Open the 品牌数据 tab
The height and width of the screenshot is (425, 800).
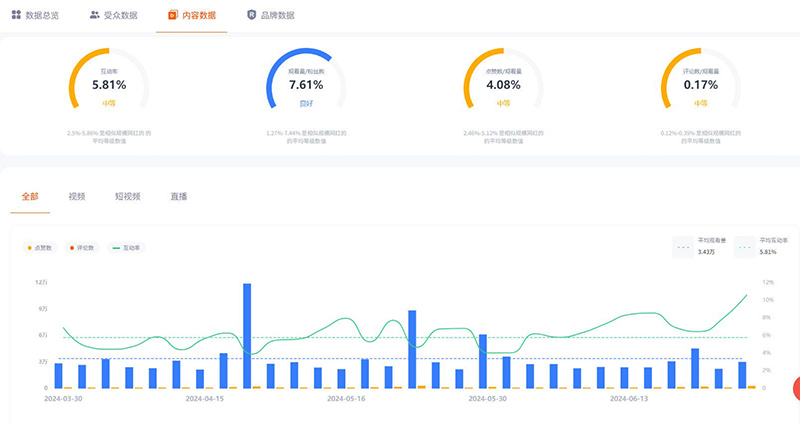[x=277, y=15]
